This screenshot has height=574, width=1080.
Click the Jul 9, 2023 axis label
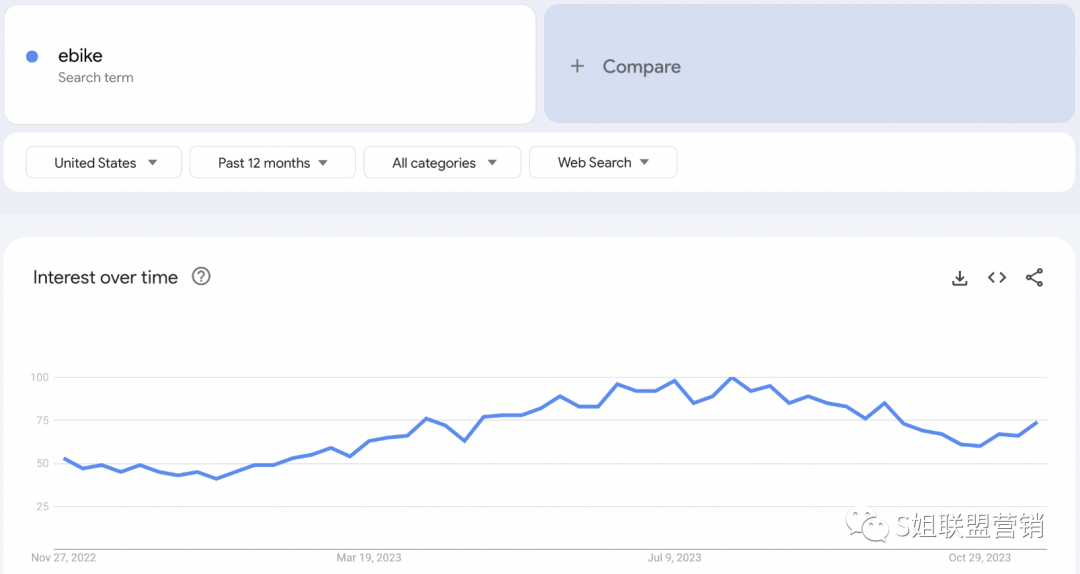click(x=675, y=558)
